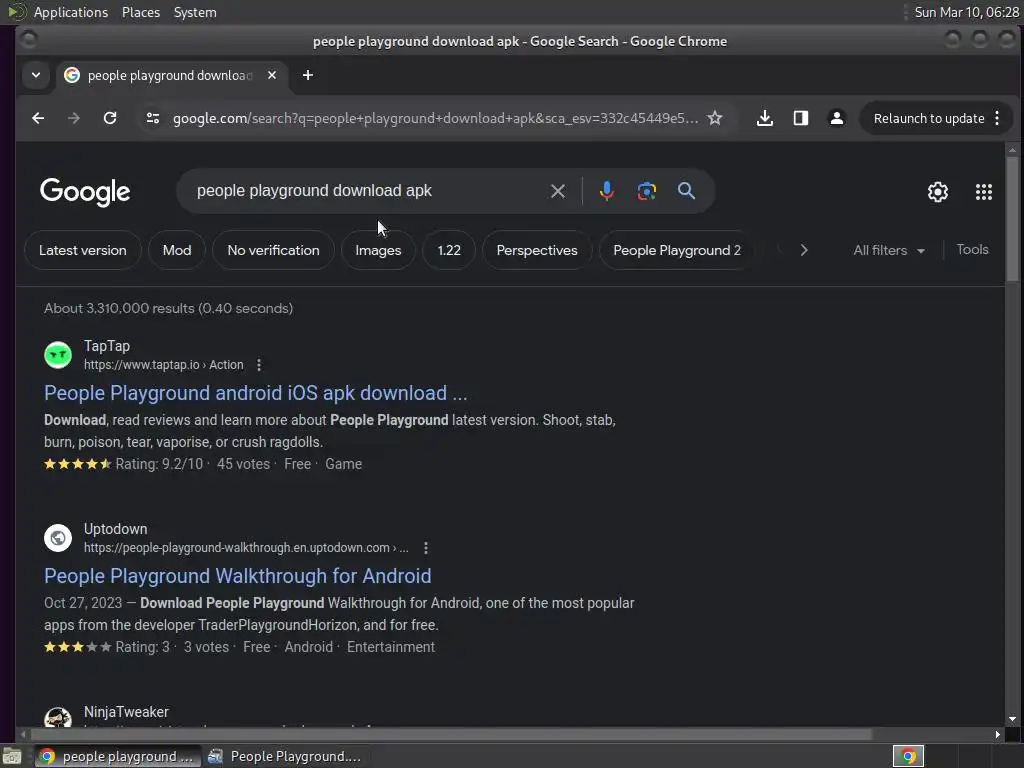This screenshot has height=768, width=1024.
Task: Click the uptodown.com URL breadcrumb
Action: [x=246, y=548]
